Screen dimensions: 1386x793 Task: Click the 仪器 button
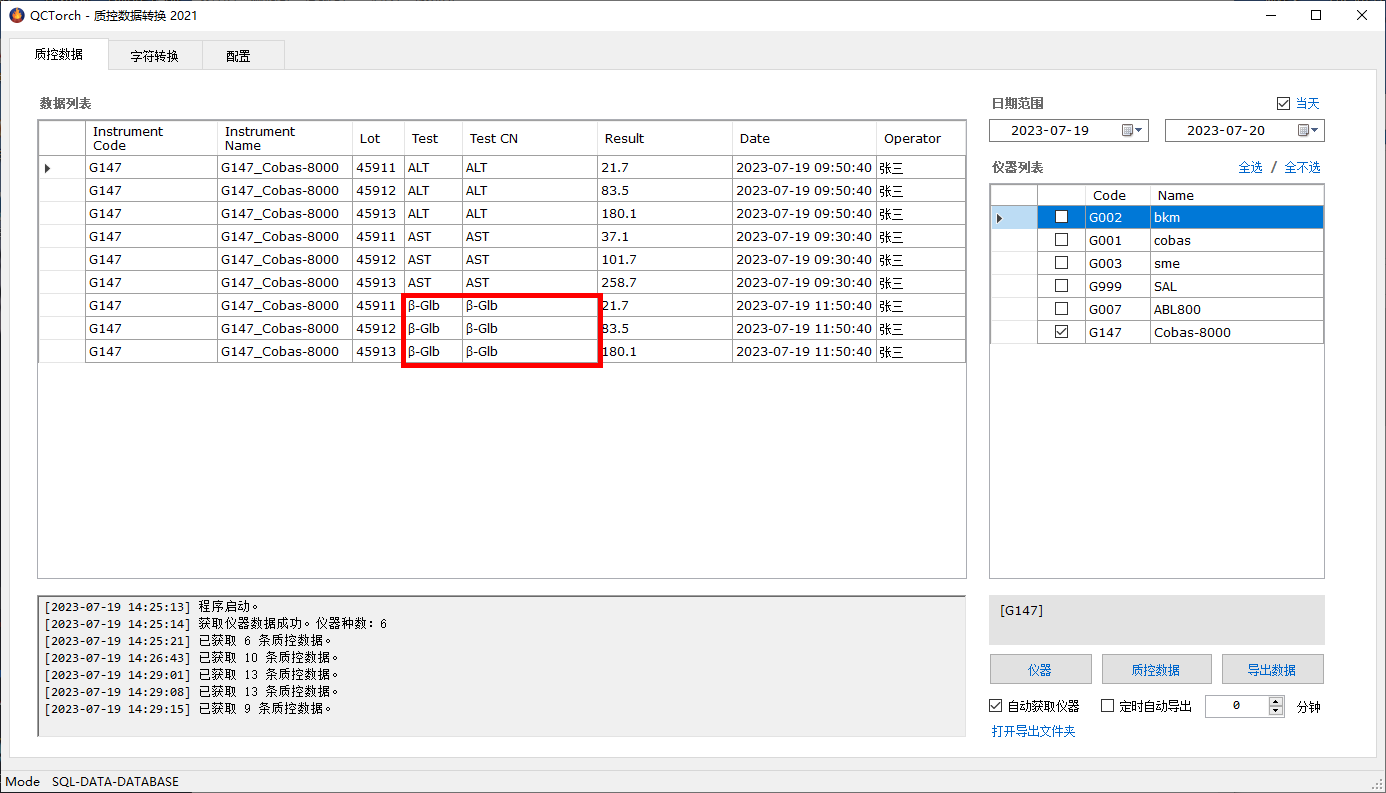pos(1039,669)
